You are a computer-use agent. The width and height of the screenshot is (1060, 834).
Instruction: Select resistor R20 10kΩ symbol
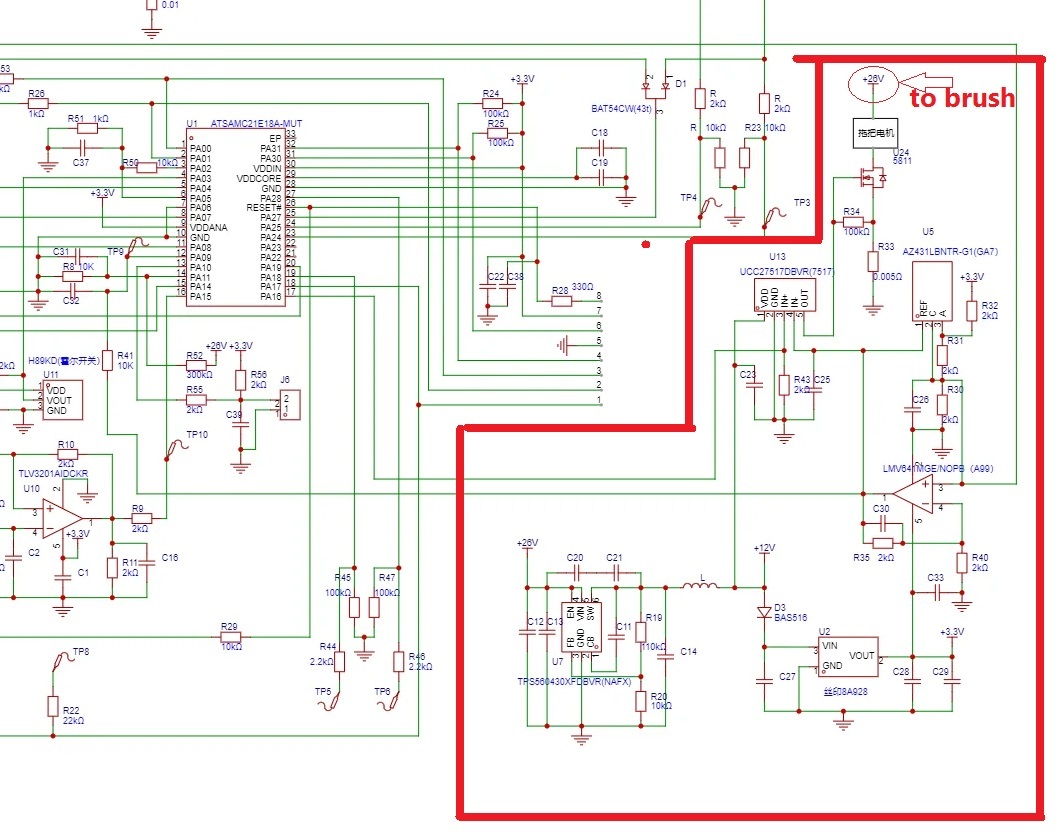click(640, 701)
